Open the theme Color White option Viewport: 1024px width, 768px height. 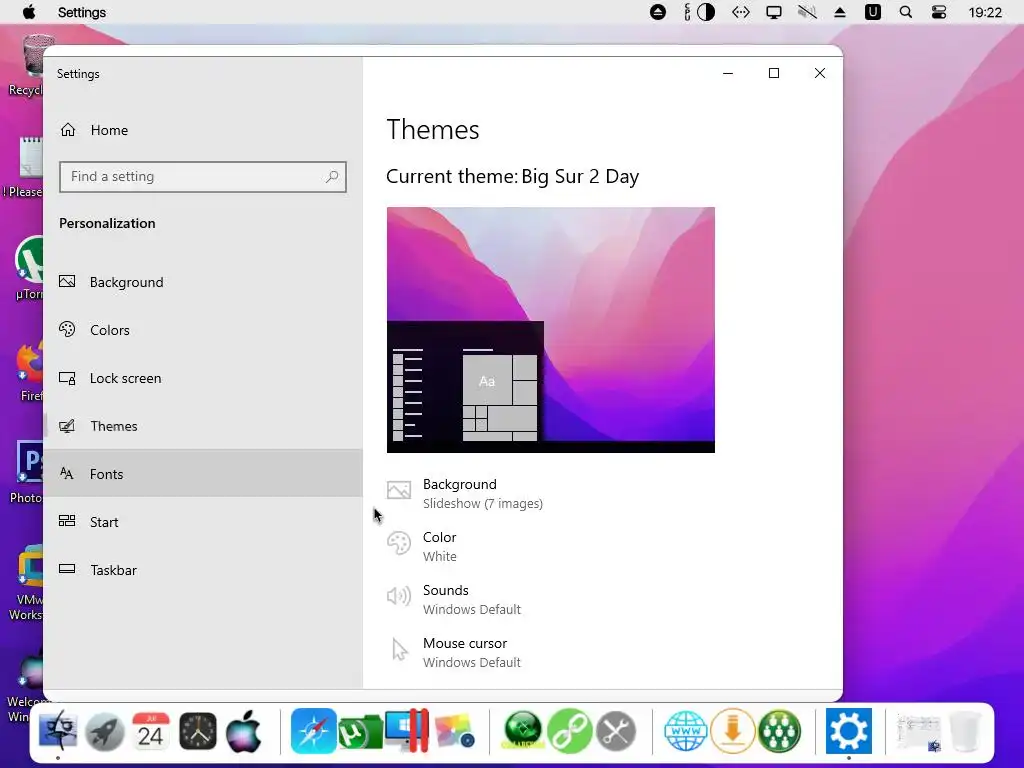point(422,547)
